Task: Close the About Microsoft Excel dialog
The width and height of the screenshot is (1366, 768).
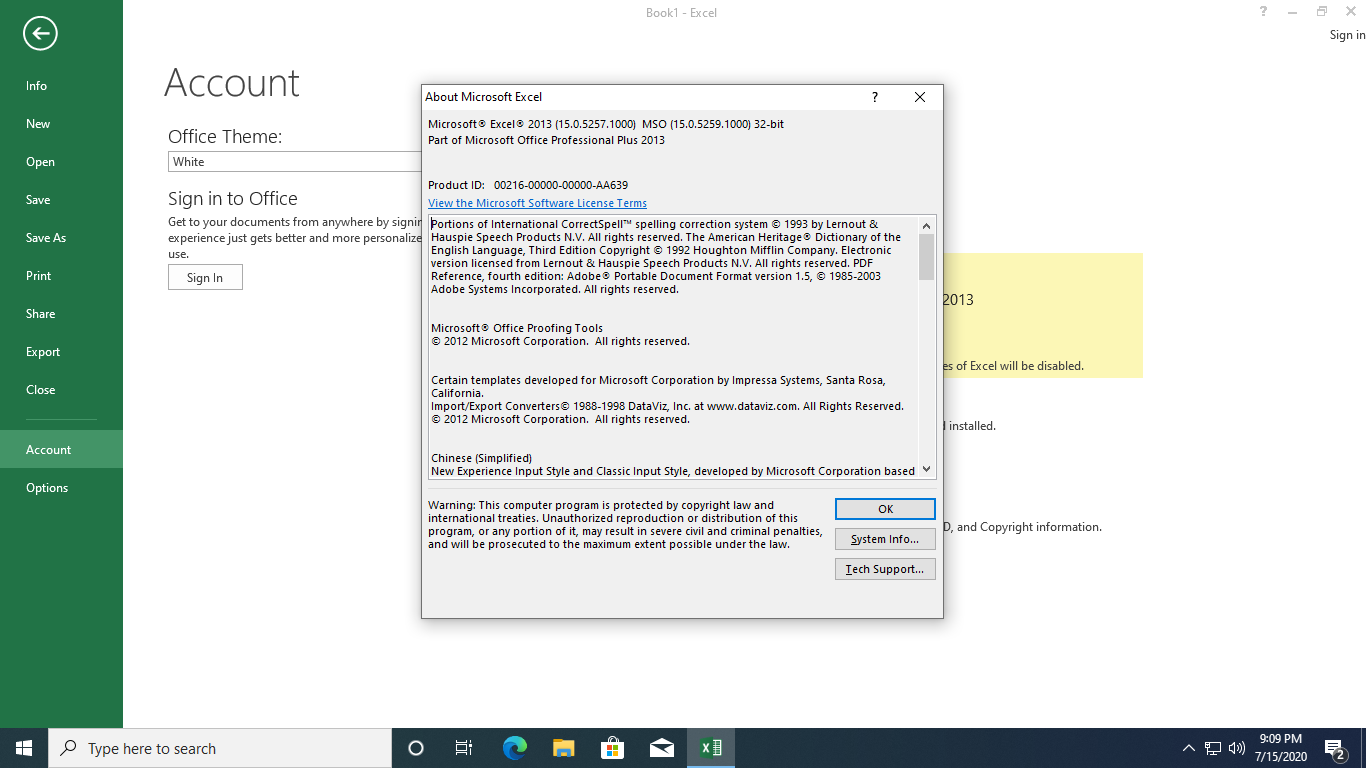Action: click(920, 97)
